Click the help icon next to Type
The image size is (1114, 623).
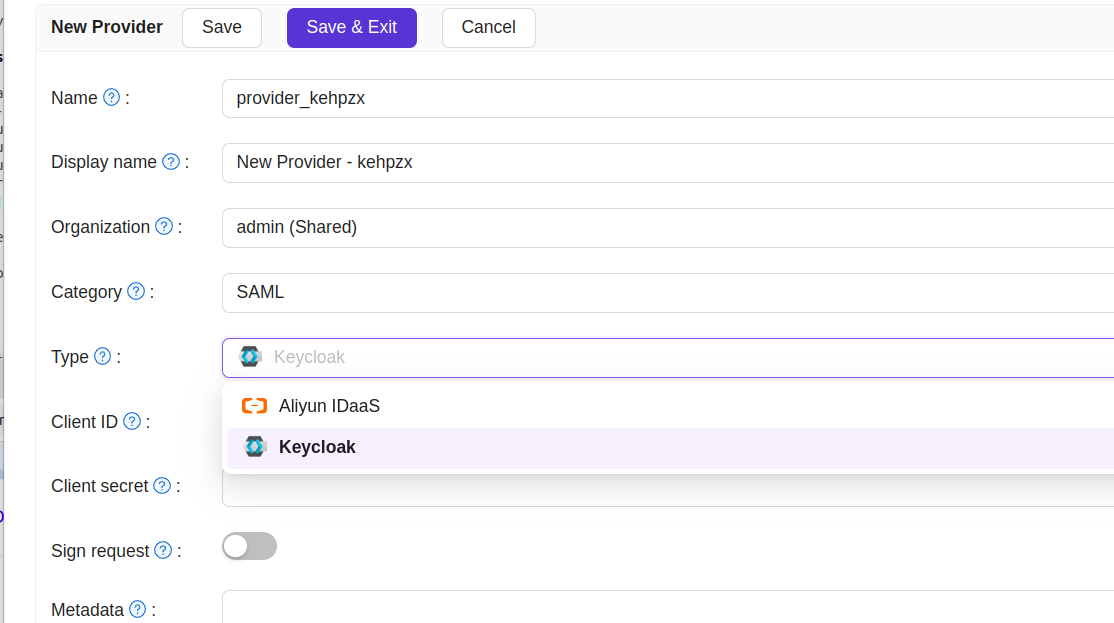[102, 356]
